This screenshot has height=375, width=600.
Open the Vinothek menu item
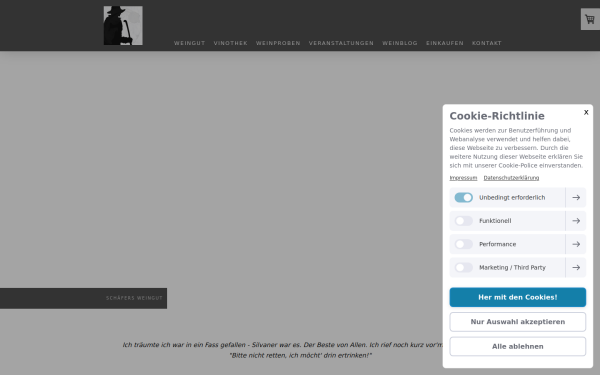(230, 43)
